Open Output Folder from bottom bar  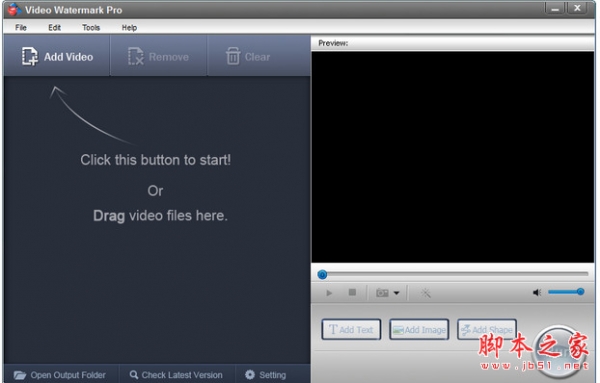click(x=60, y=375)
